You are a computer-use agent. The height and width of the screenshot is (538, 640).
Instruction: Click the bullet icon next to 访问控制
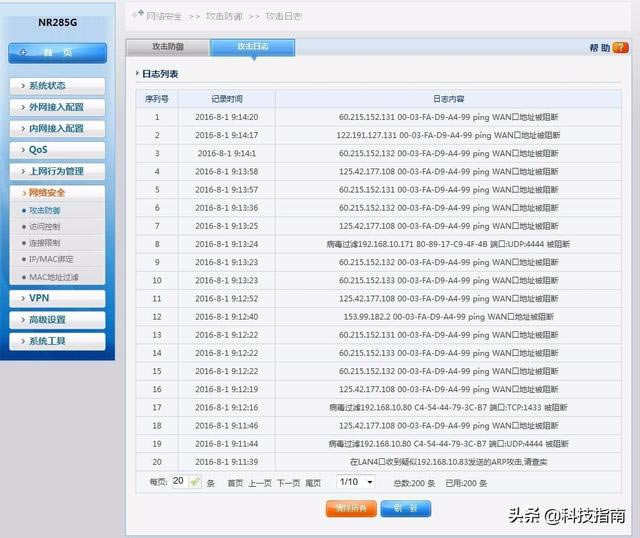point(24,227)
